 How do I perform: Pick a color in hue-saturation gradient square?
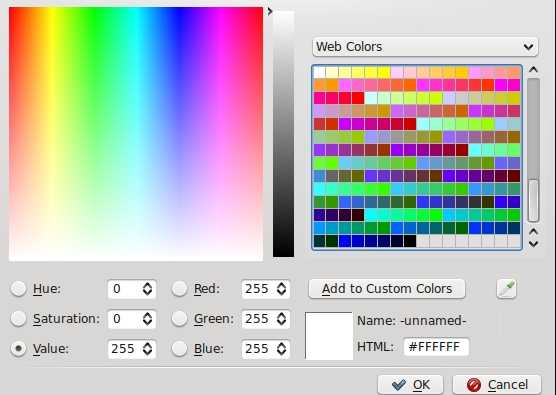click(136, 134)
